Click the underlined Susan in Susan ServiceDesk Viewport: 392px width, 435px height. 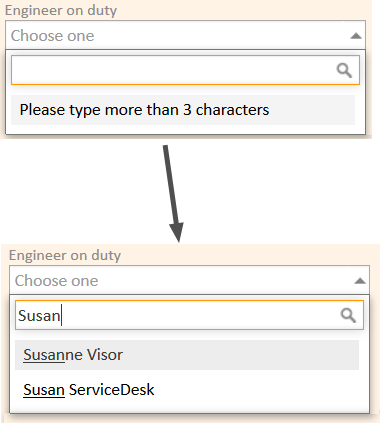pyautogui.click(x=44, y=390)
